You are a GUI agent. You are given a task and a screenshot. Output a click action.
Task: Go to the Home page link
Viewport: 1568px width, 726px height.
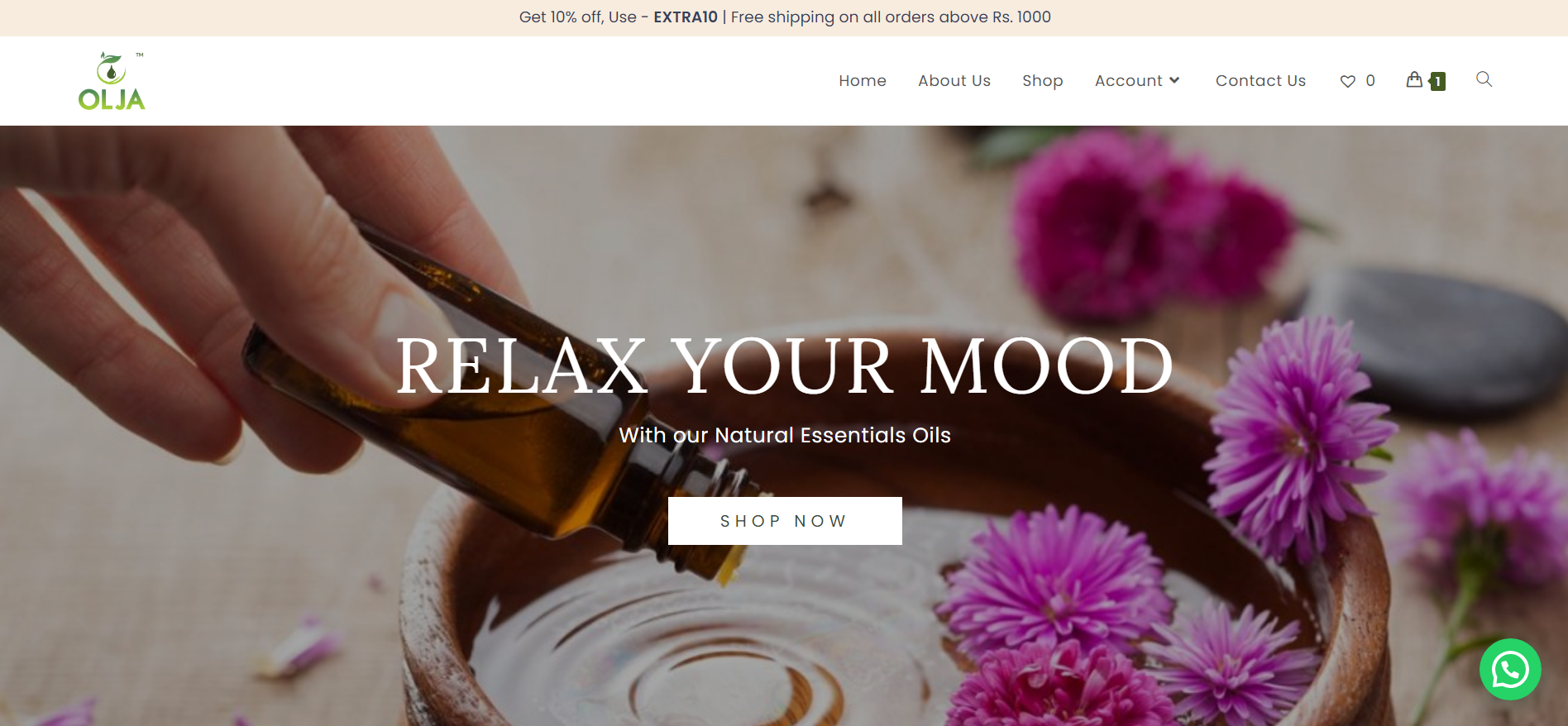(x=863, y=80)
